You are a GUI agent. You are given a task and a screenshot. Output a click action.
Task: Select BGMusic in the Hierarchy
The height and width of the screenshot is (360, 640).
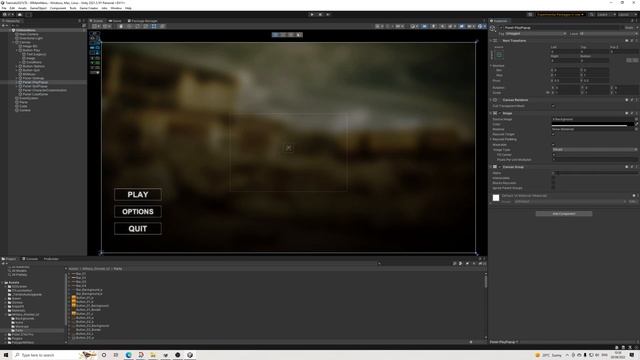(x=29, y=74)
